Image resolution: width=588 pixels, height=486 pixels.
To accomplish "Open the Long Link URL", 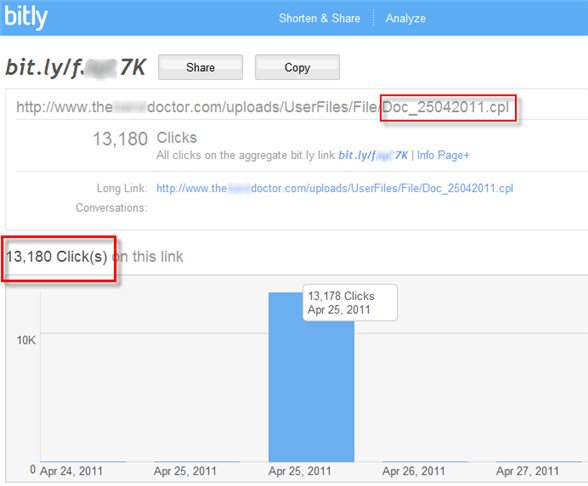I will tap(334, 188).
